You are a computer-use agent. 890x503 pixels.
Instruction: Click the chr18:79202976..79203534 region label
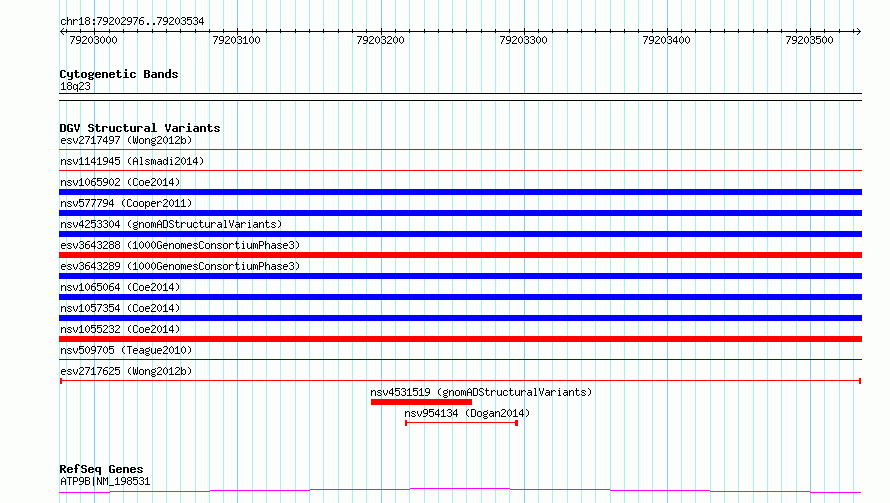click(132, 22)
